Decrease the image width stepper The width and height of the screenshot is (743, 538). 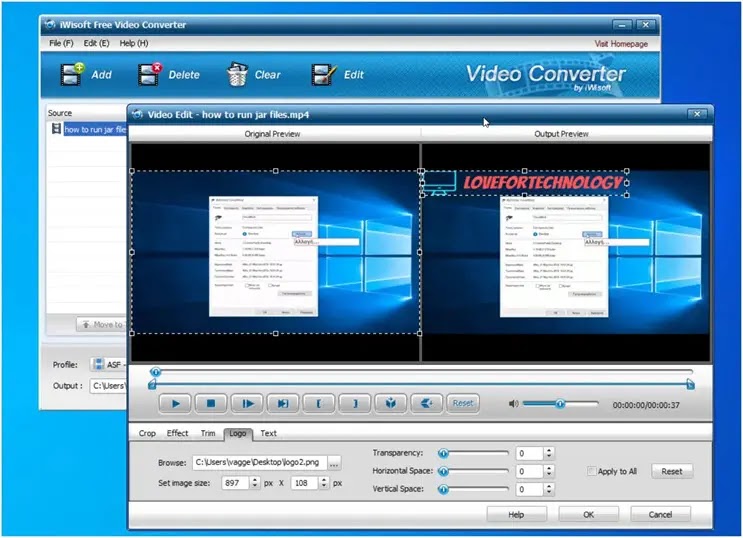255,486
